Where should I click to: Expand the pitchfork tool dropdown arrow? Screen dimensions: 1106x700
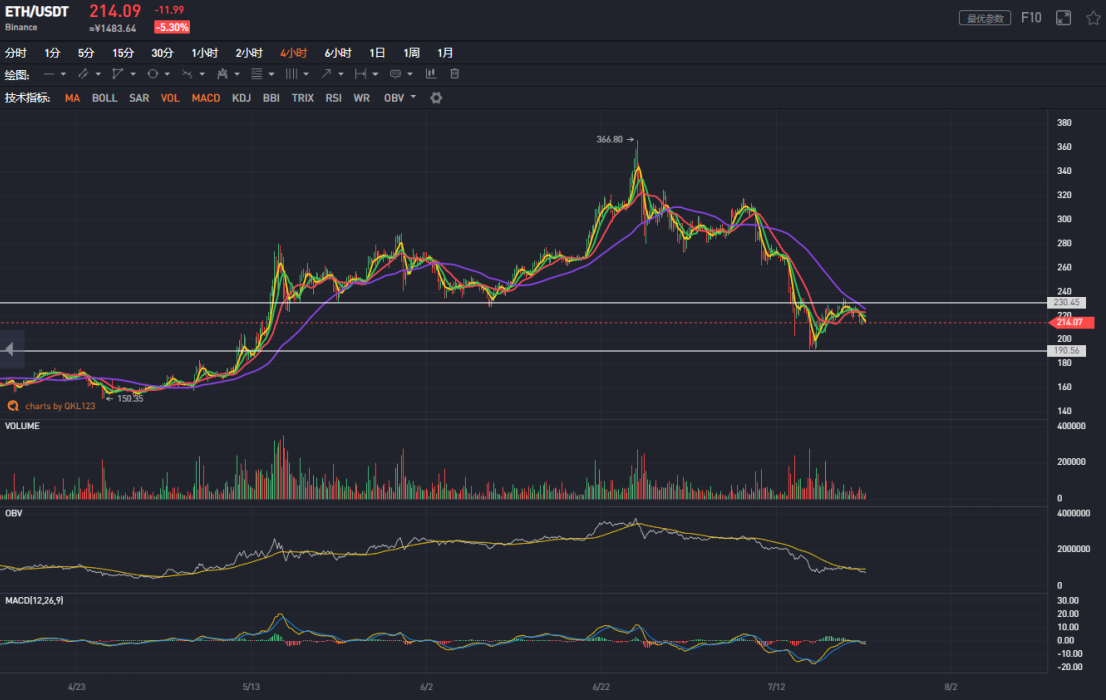(237, 74)
